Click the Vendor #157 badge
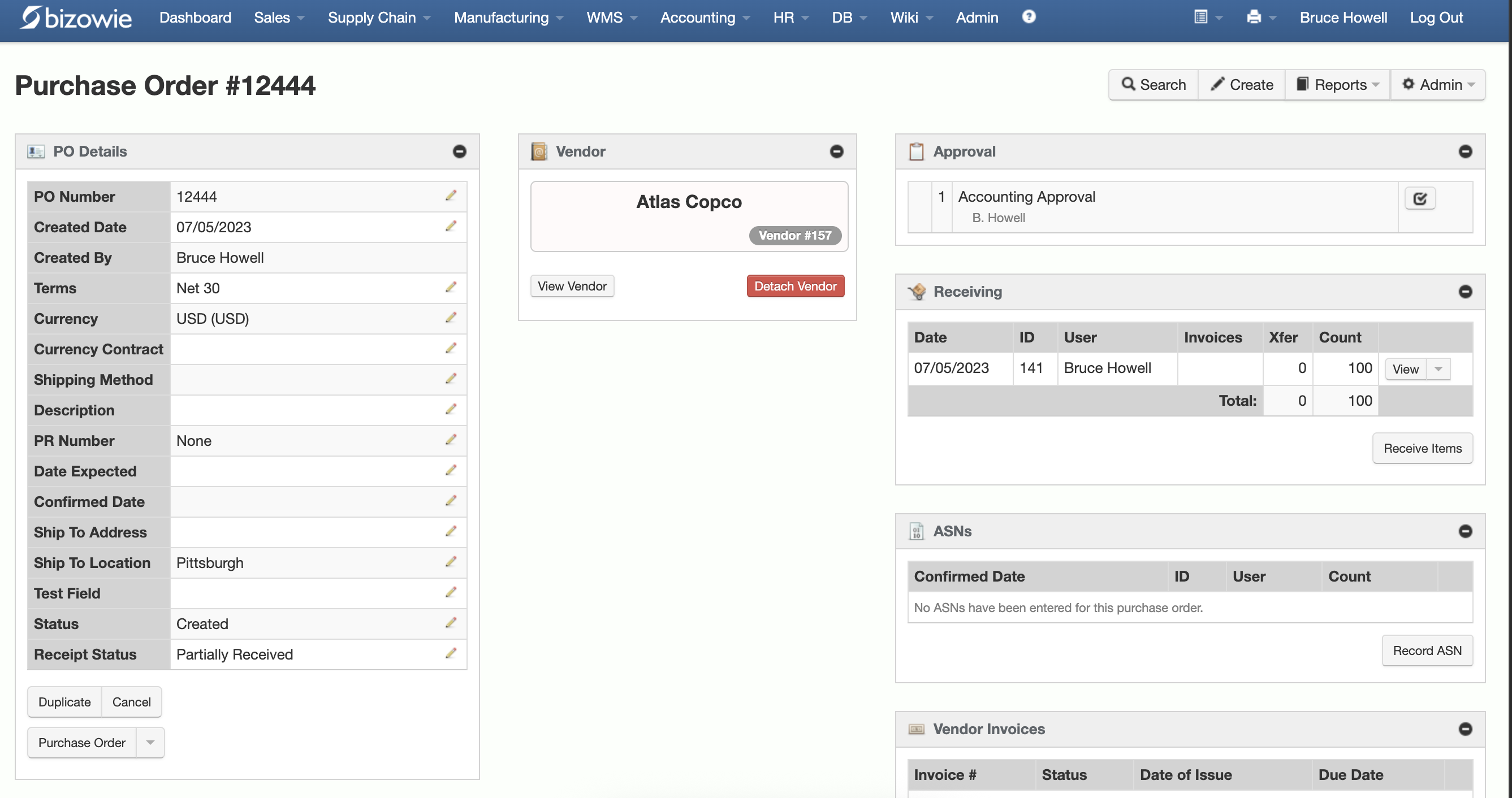This screenshot has height=798, width=1512. tap(794, 235)
